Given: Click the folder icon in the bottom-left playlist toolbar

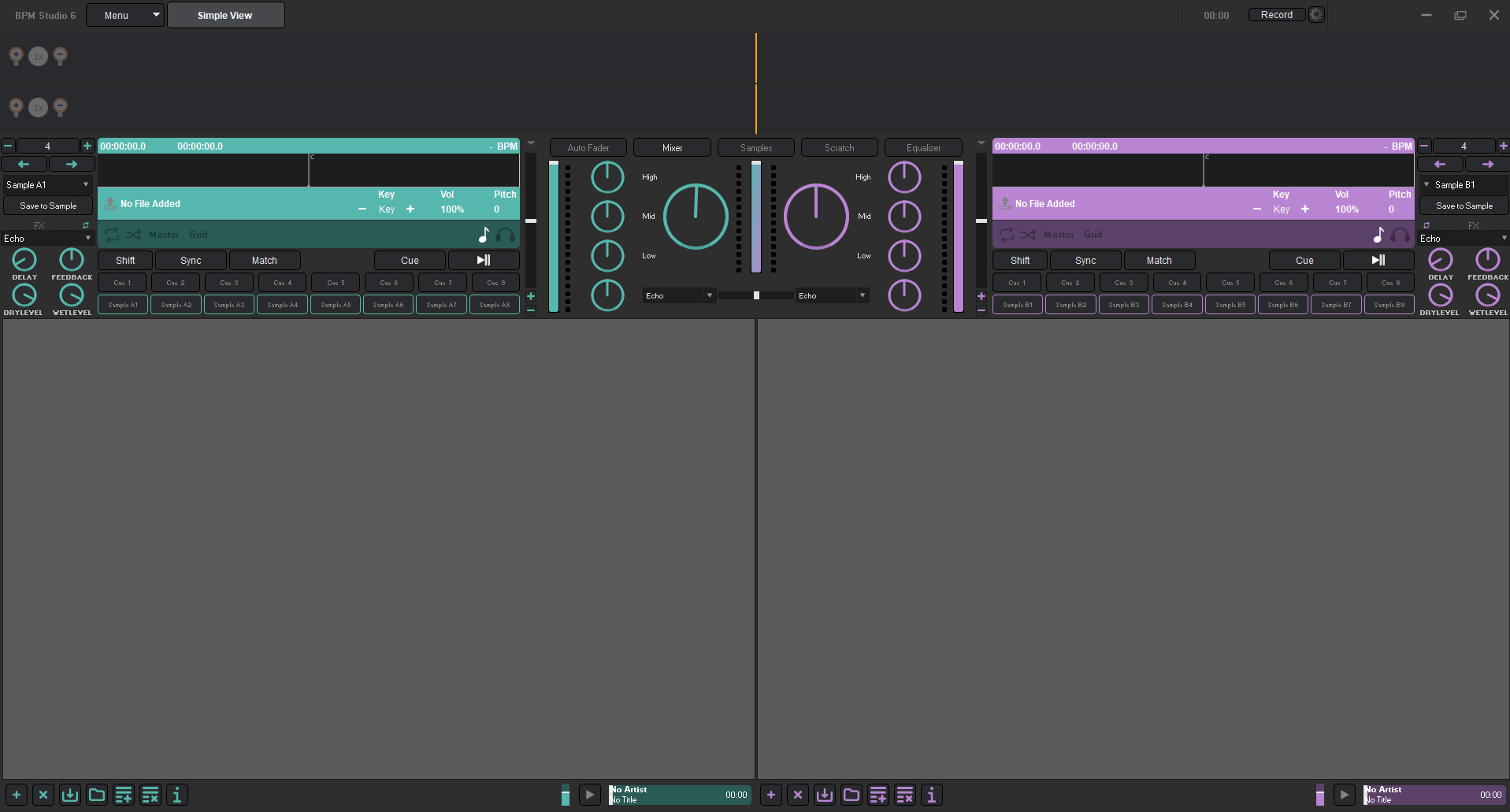Looking at the screenshot, I should pos(96,795).
